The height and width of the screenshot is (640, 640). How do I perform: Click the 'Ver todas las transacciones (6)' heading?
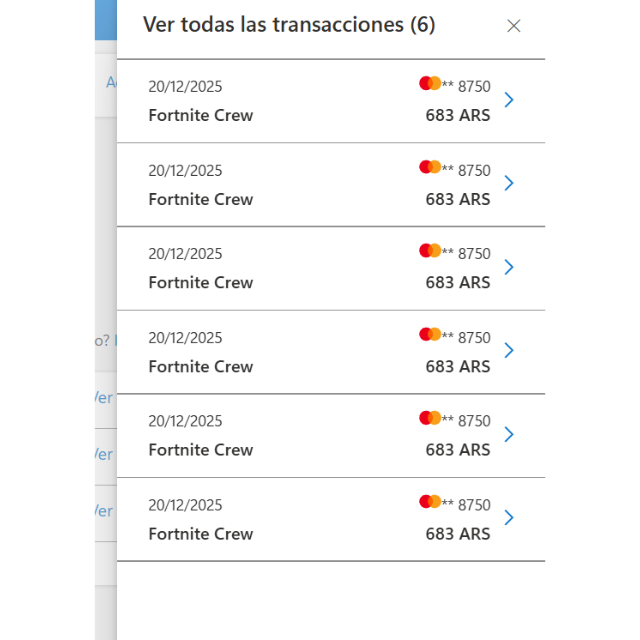pos(289,25)
